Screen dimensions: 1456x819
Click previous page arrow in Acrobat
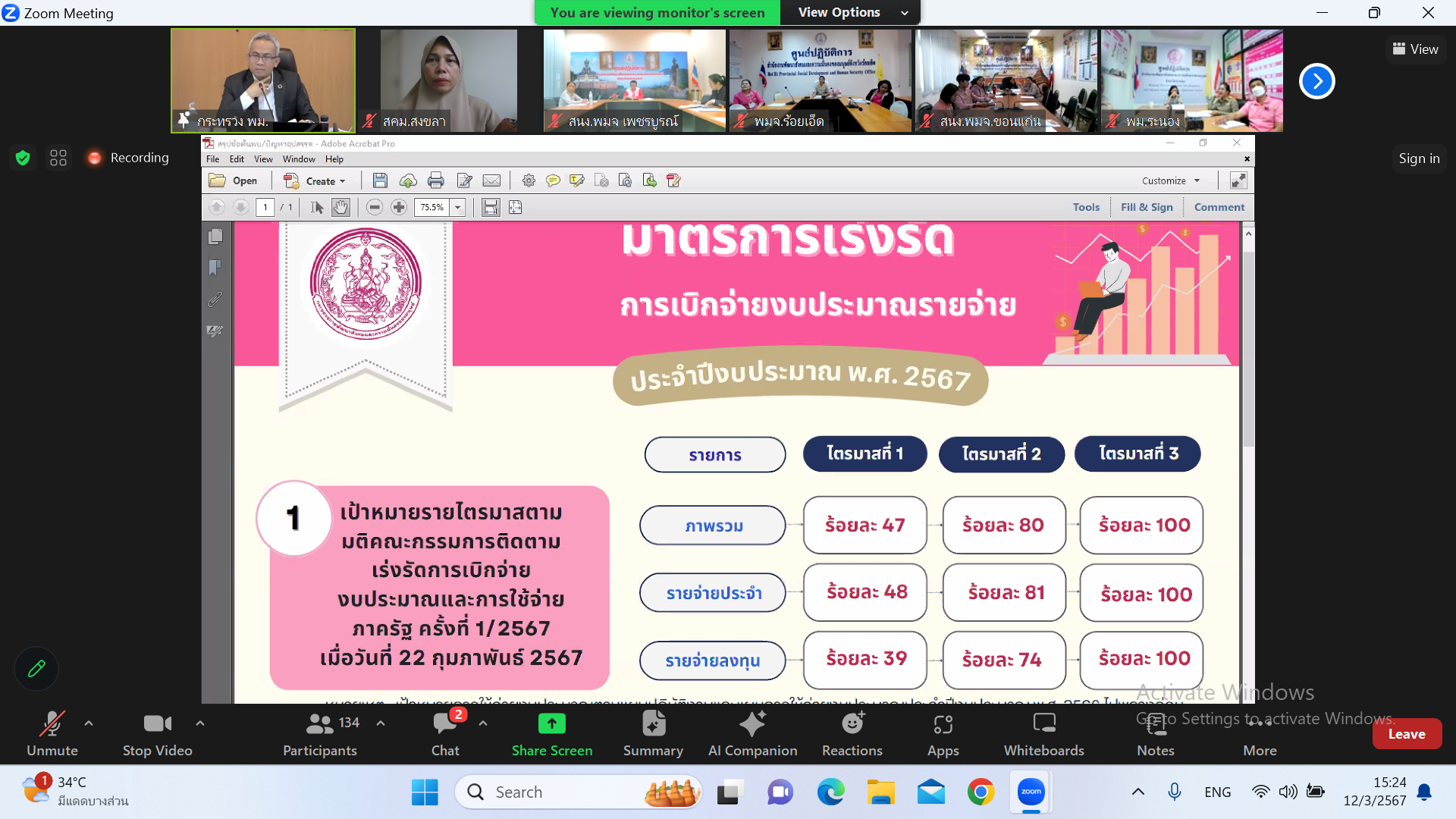(x=217, y=207)
